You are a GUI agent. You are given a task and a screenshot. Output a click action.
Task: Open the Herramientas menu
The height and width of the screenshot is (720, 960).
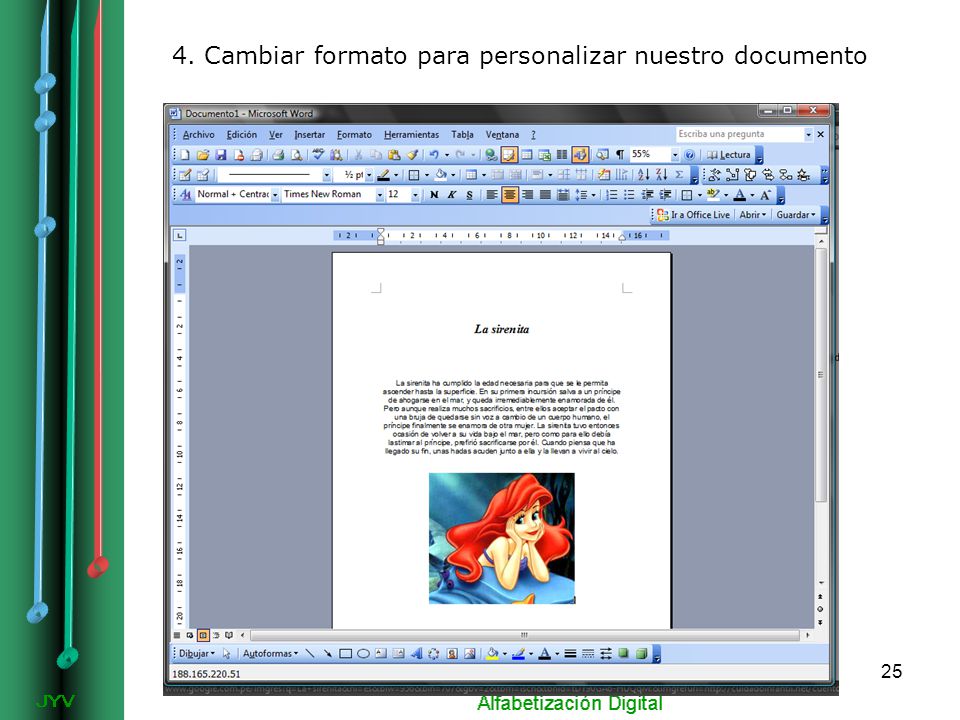click(x=411, y=135)
